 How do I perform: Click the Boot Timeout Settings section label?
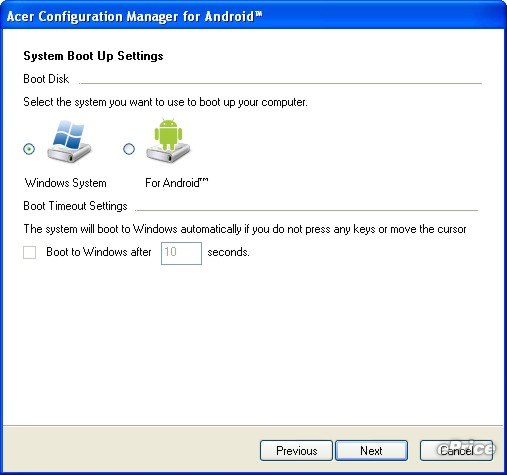coord(75,206)
